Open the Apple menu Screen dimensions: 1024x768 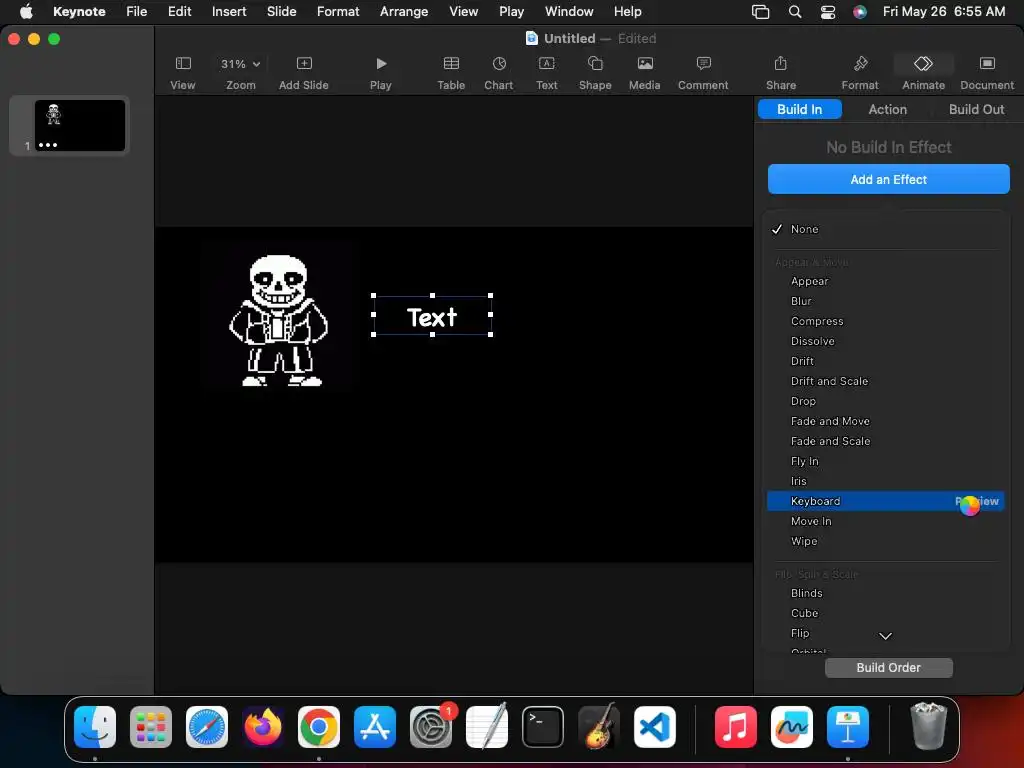(26, 12)
